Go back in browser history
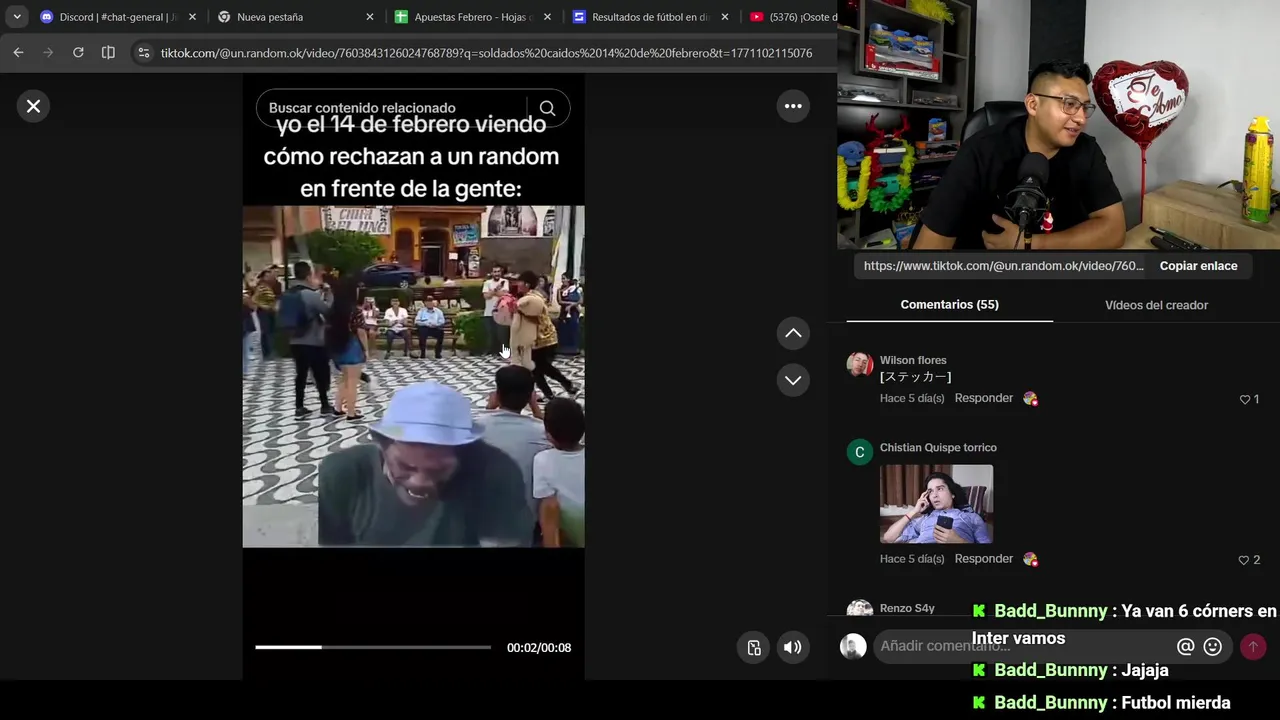 click(19, 52)
